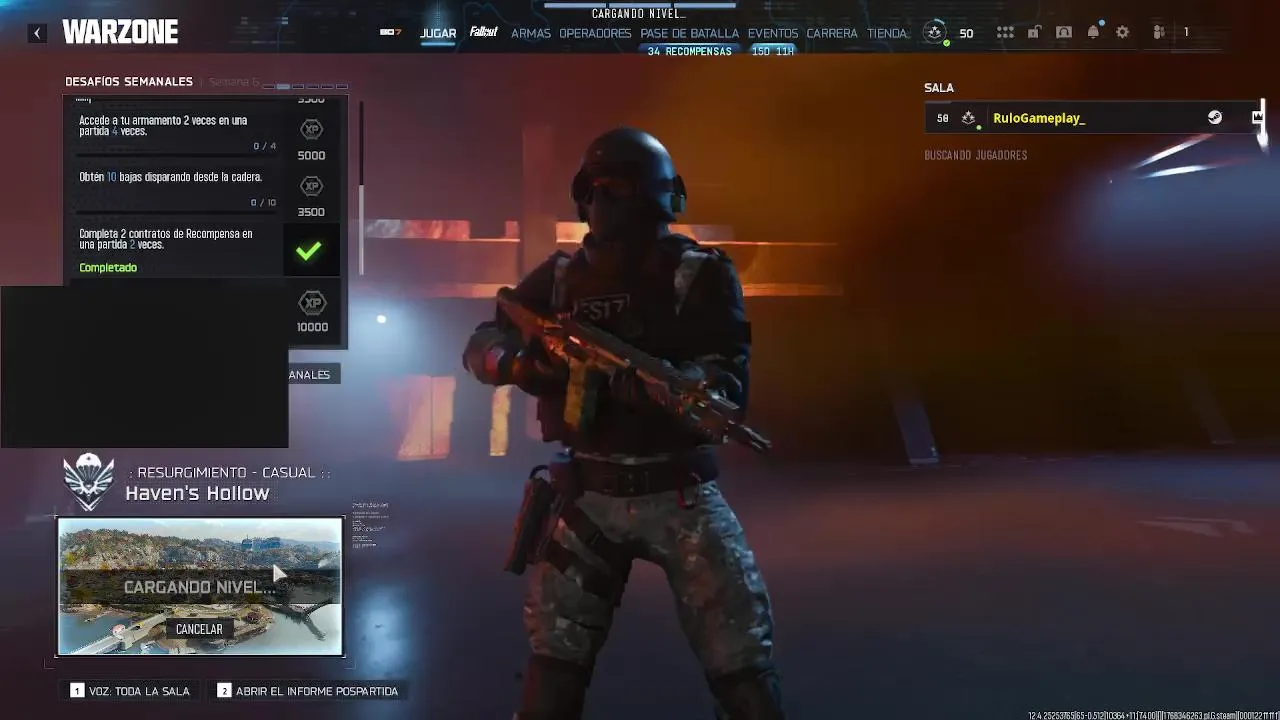Click VOZ: TODA LA SALA voice option
Image resolution: width=1280 pixels, height=720 pixels.
click(x=130, y=691)
